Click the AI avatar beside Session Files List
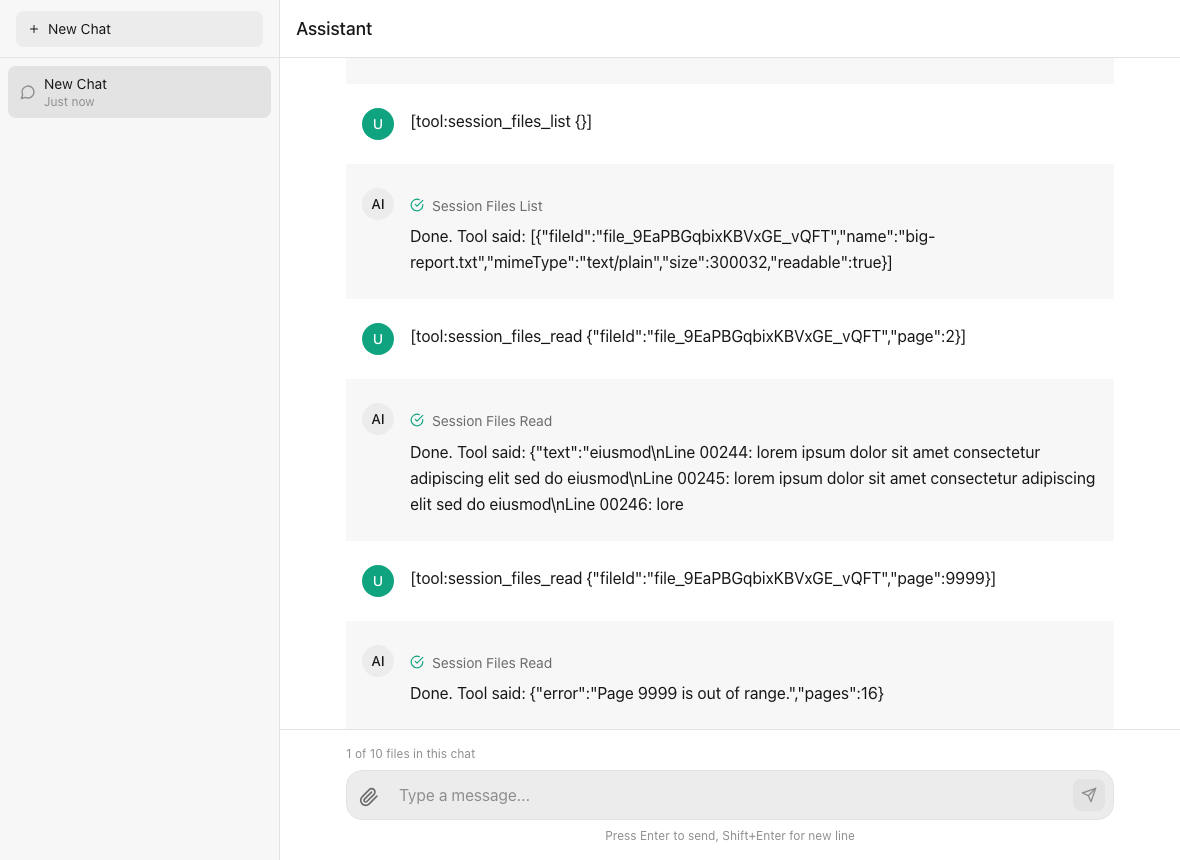The image size is (1180, 860). coord(378,204)
